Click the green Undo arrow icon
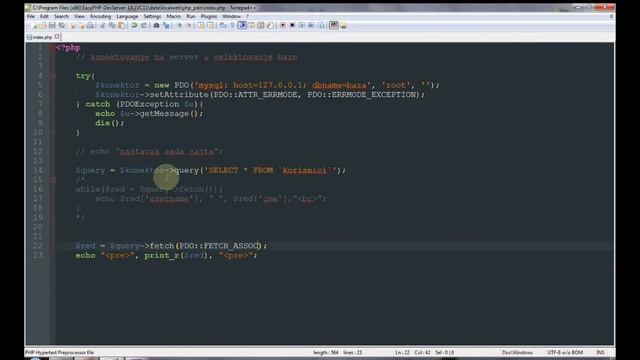Image resolution: width=640 pixels, height=360 pixels. point(134,25)
